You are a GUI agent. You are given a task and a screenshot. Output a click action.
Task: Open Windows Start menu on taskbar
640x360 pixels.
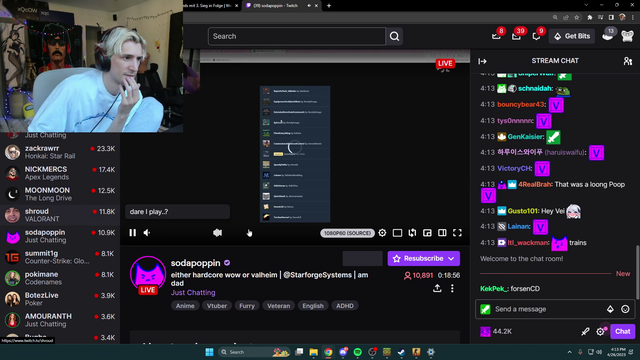click(x=209, y=352)
